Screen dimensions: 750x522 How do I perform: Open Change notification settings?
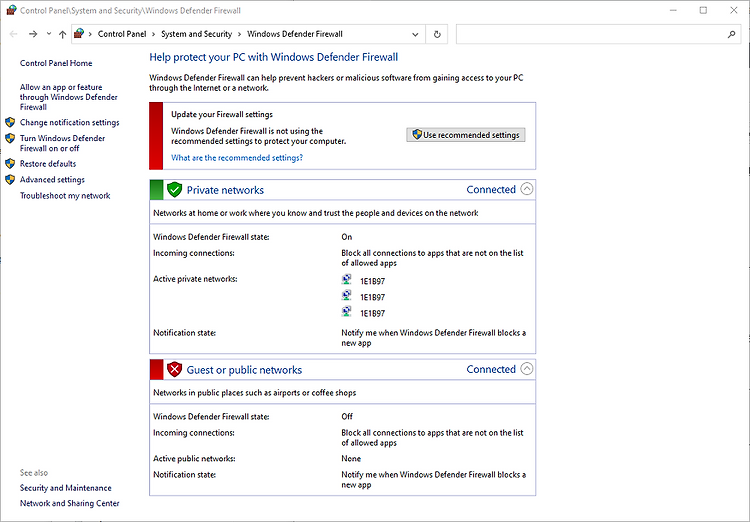tap(69, 122)
